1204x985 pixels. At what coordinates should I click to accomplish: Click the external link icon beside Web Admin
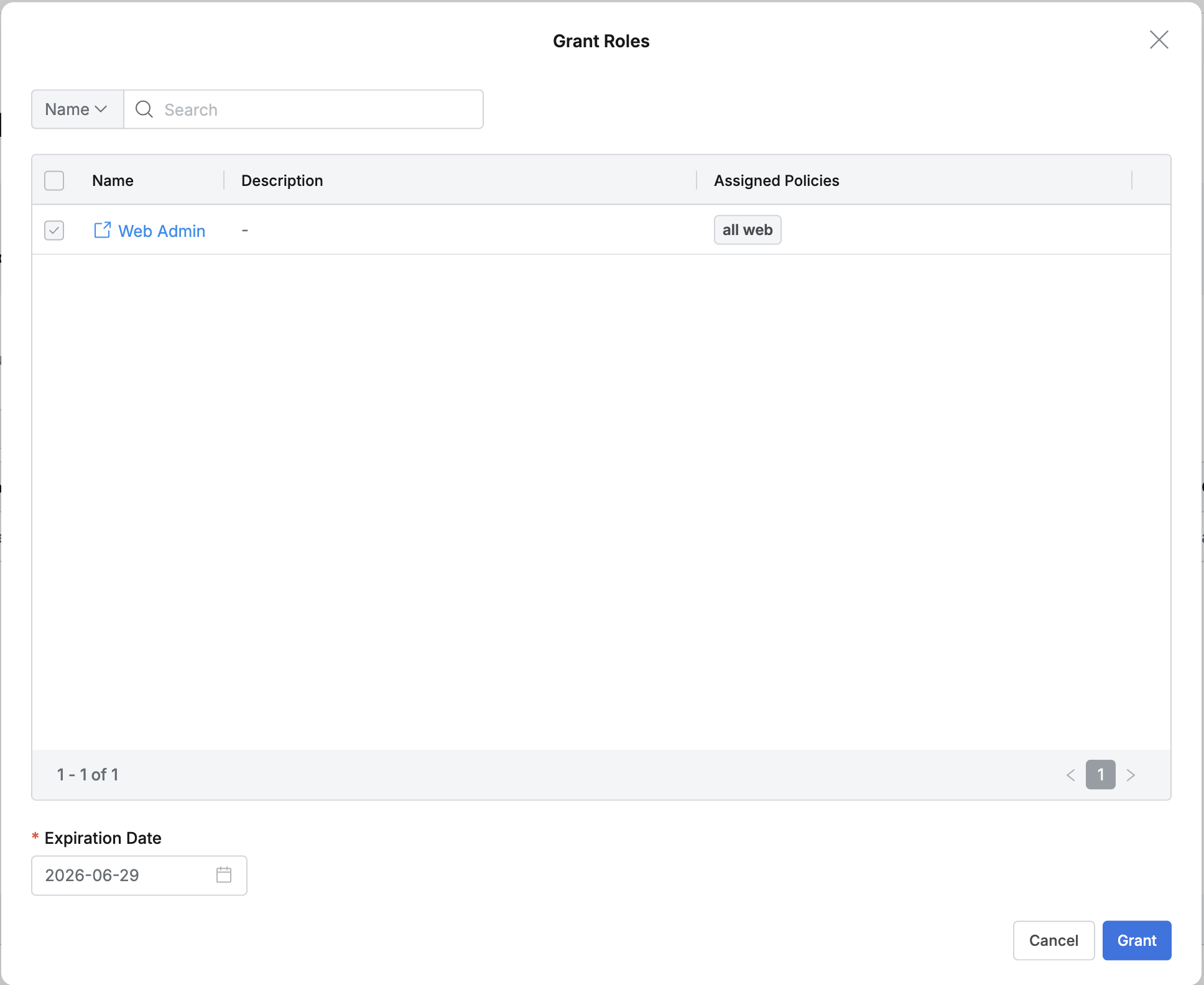click(x=102, y=230)
